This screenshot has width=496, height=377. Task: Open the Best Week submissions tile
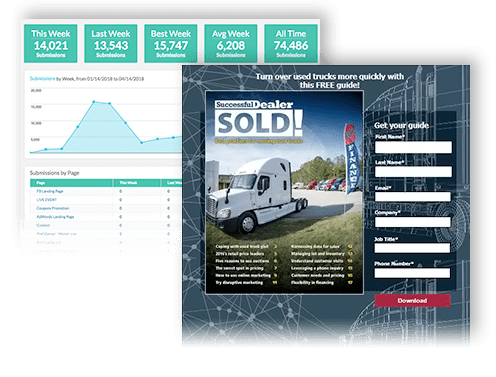171,43
